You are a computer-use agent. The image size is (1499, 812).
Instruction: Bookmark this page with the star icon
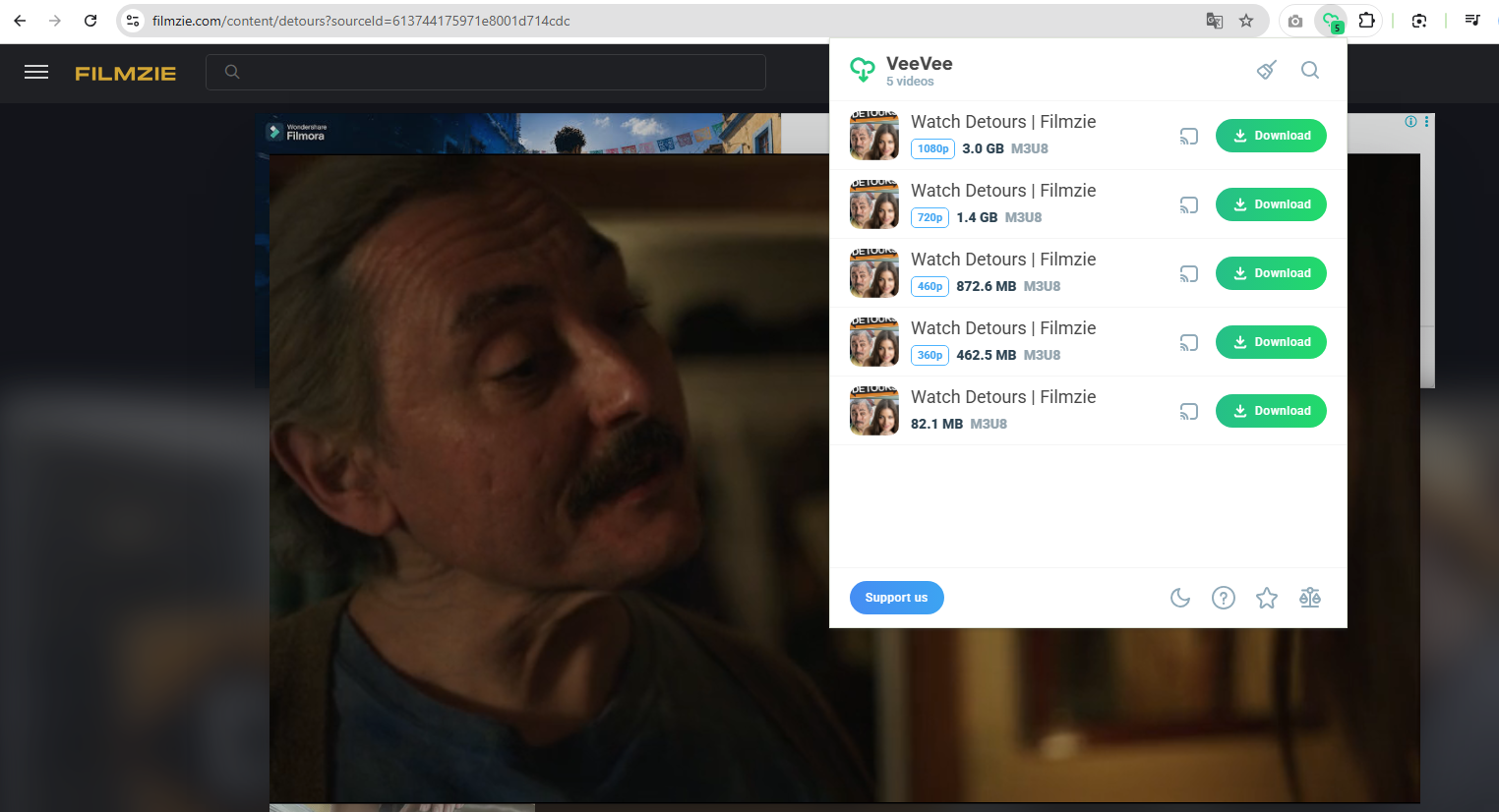tap(1246, 21)
